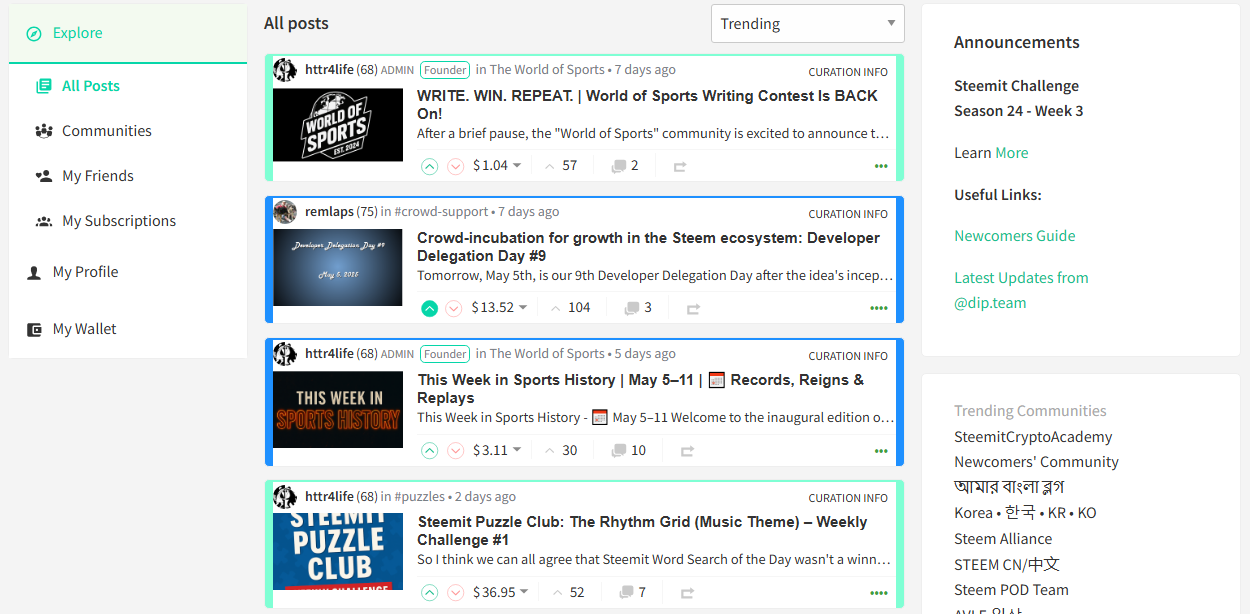Viewport: 1250px width, 614px height.
Task: Resteem the Steemit Puzzle Club post
Action: 687,594
